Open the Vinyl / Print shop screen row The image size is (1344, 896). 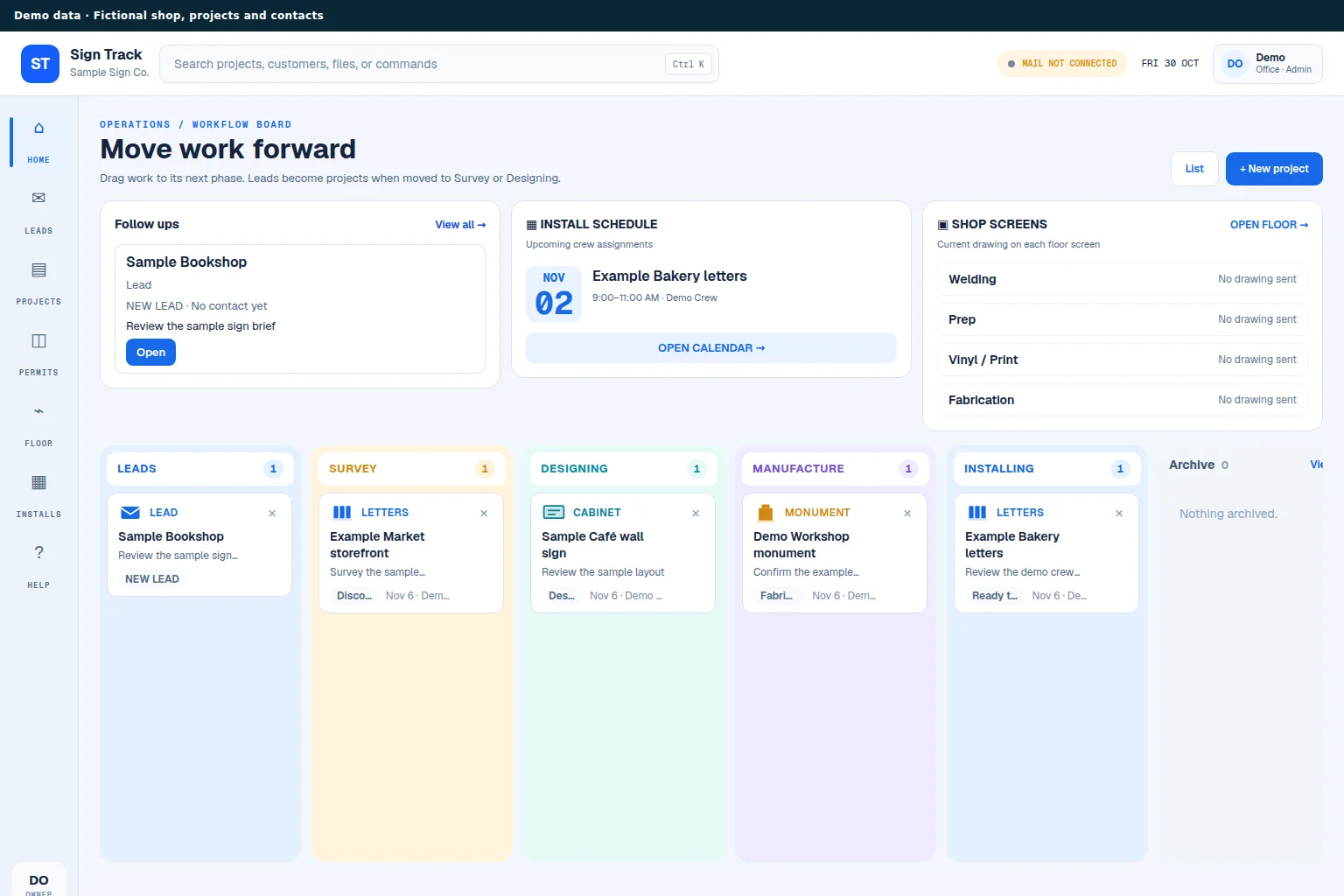click(1123, 360)
